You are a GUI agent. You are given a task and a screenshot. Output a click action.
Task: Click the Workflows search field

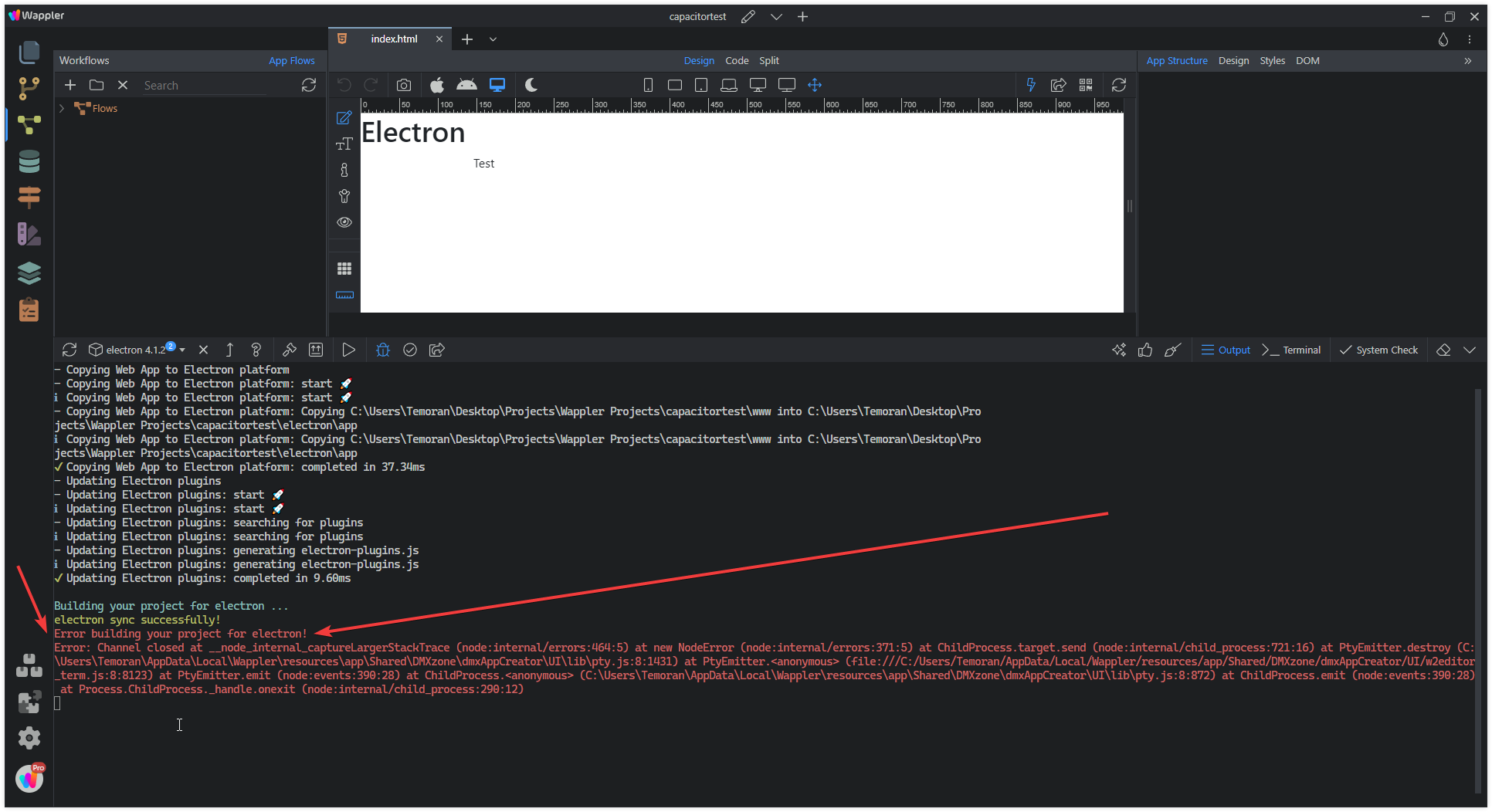[x=205, y=86]
